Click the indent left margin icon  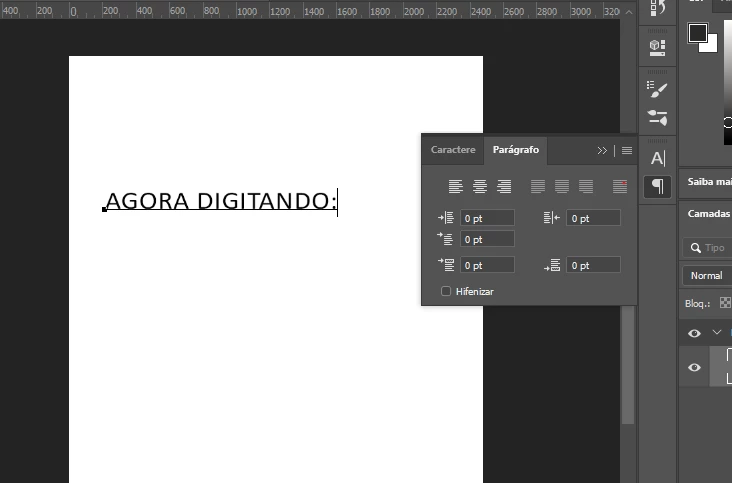[446, 217]
